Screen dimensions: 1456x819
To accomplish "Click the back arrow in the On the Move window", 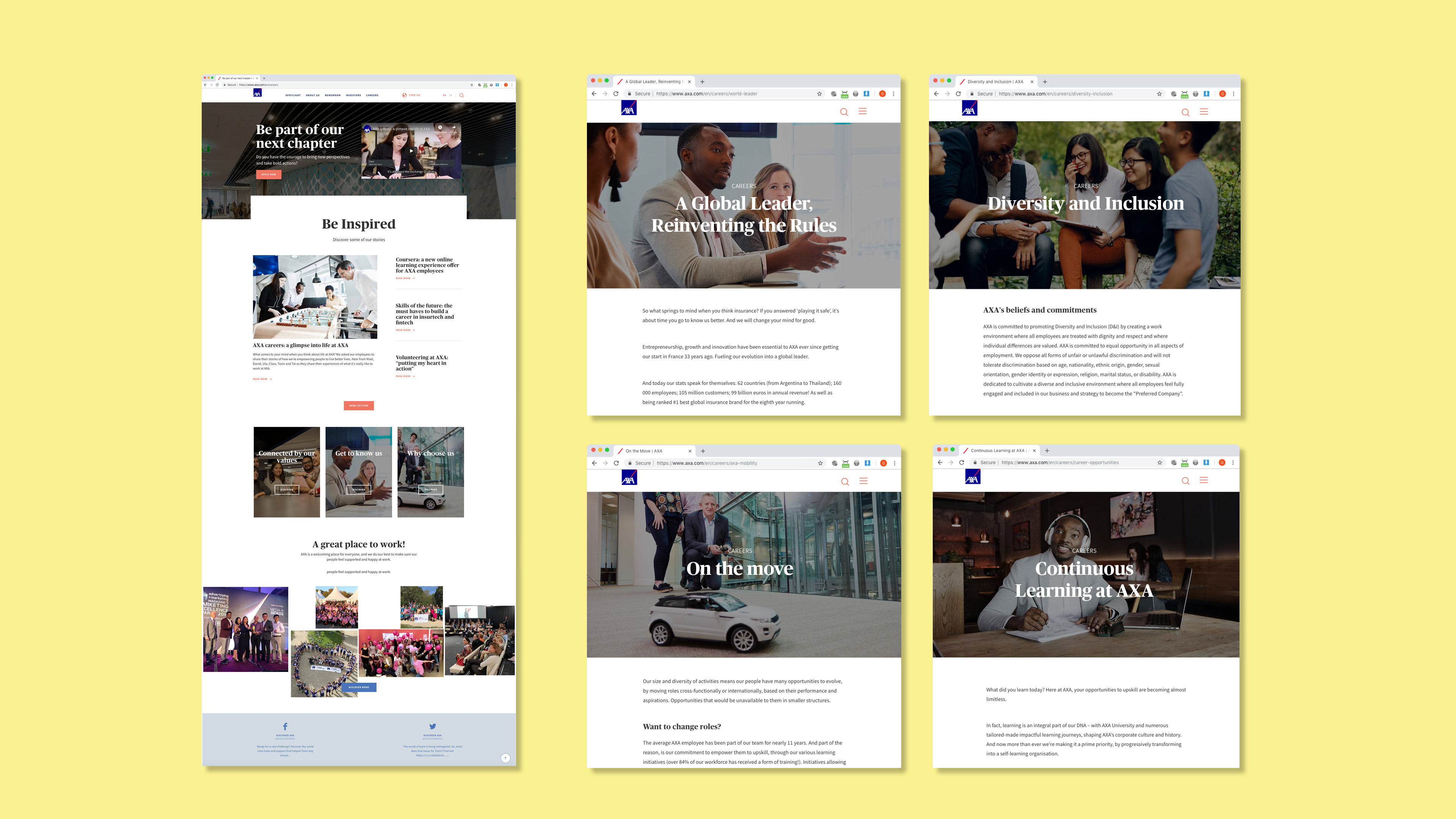I will tap(595, 463).
